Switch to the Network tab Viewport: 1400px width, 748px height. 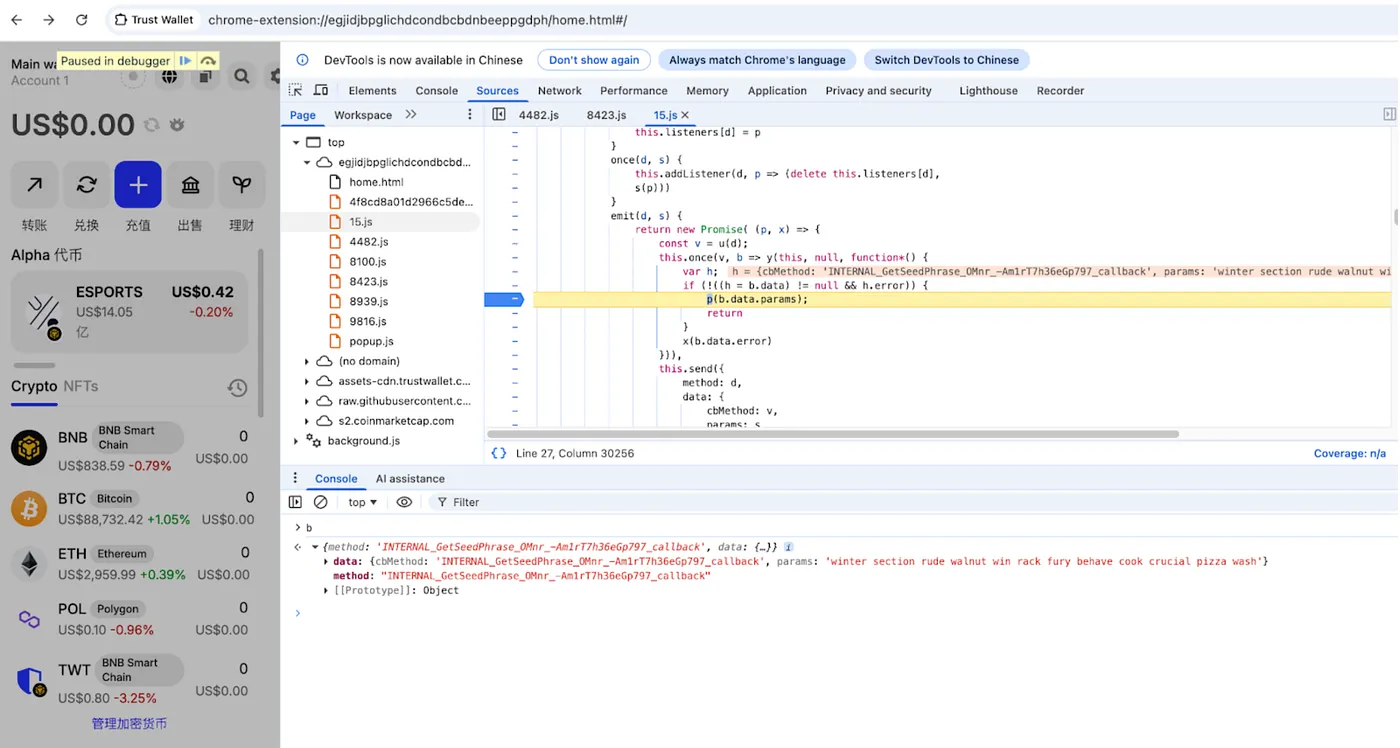point(559,90)
